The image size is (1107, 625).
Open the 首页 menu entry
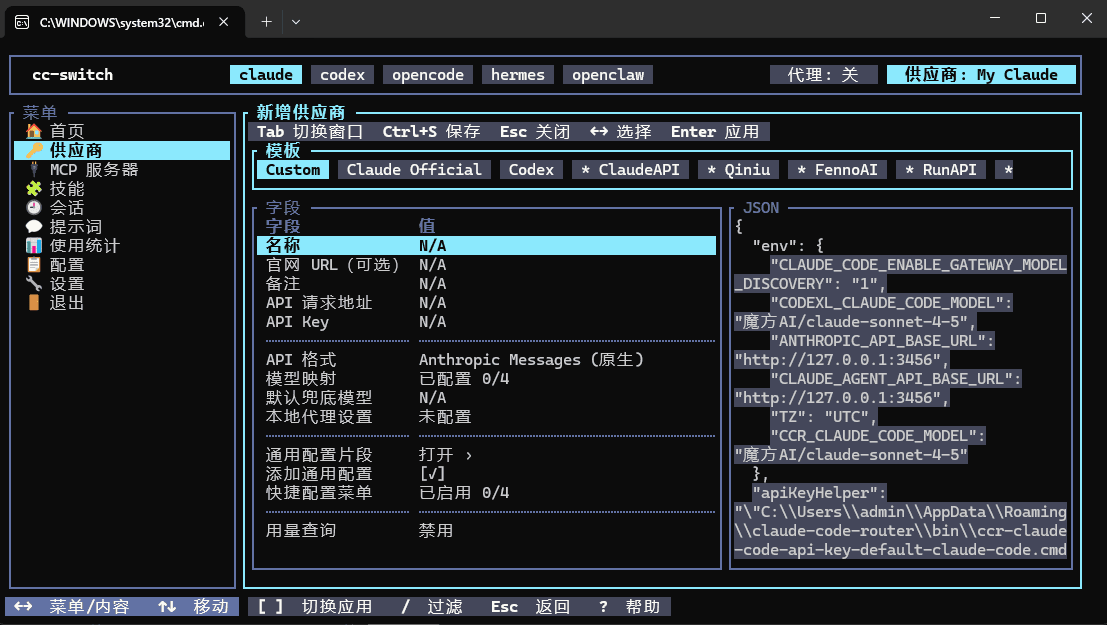coord(66,131)
